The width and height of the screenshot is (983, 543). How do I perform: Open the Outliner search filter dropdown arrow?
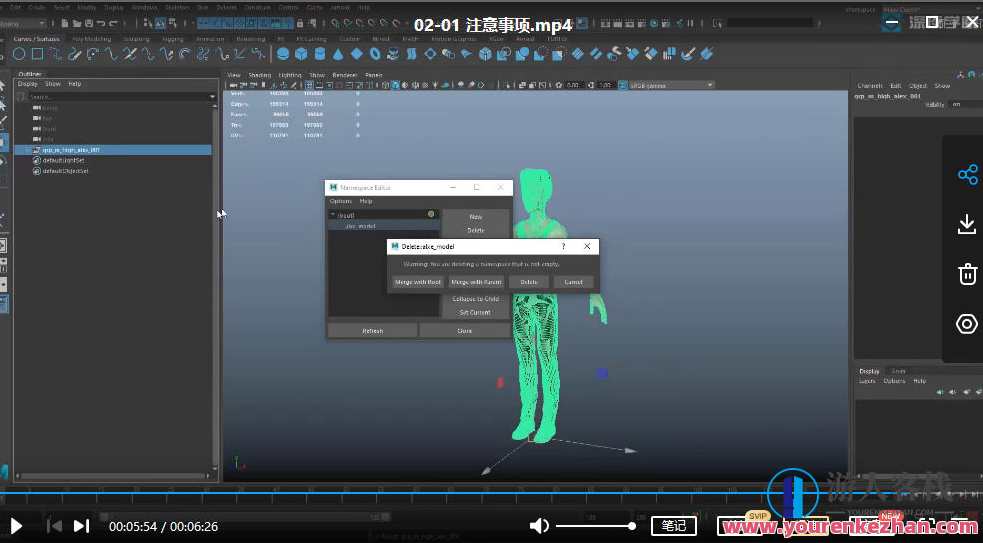[x=212, y=97]
